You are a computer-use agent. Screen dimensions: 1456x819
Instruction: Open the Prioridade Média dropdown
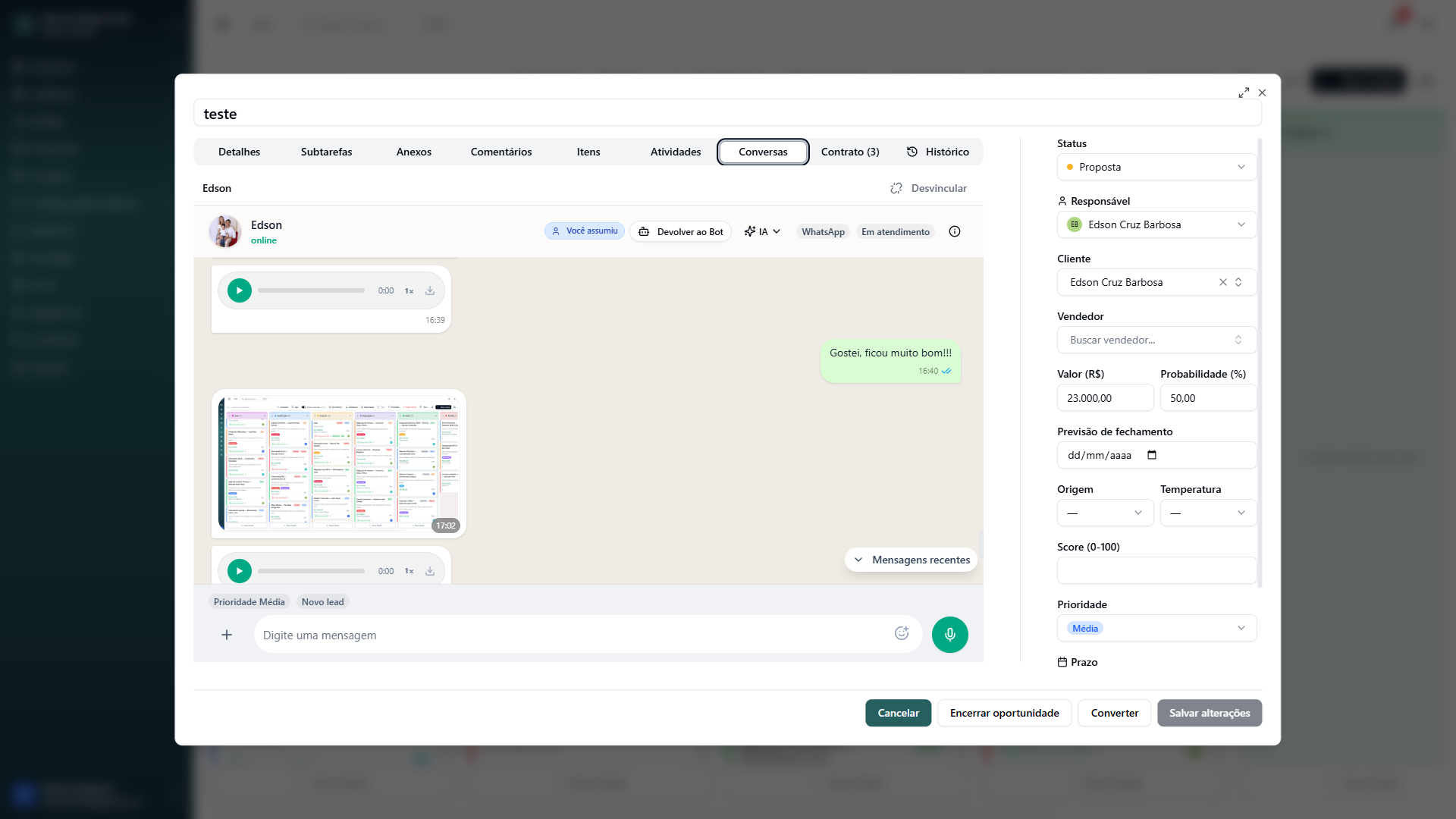click(1156, 628)
